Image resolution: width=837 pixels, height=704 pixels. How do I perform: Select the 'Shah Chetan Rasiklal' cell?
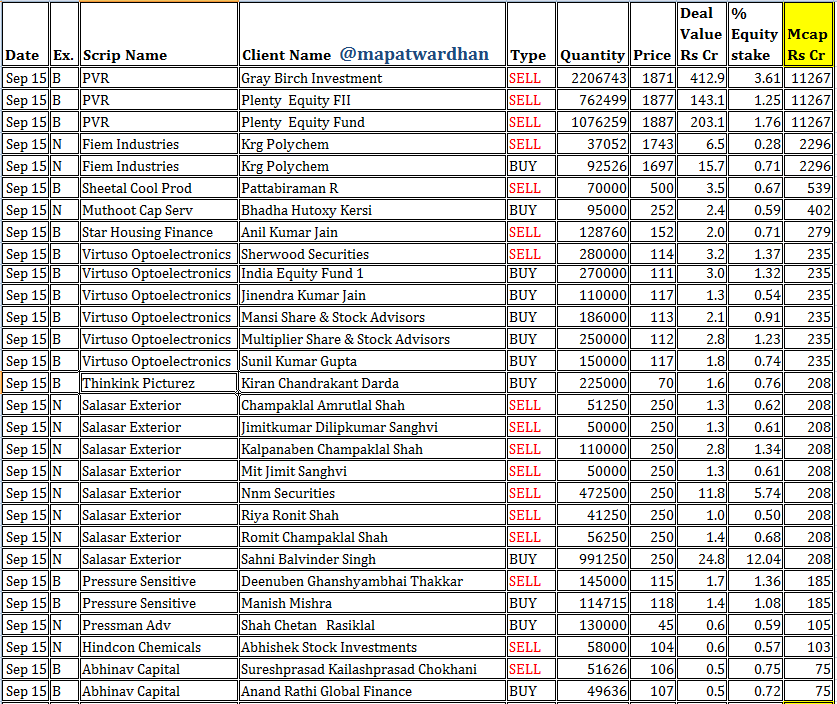[x=373, y=624]
